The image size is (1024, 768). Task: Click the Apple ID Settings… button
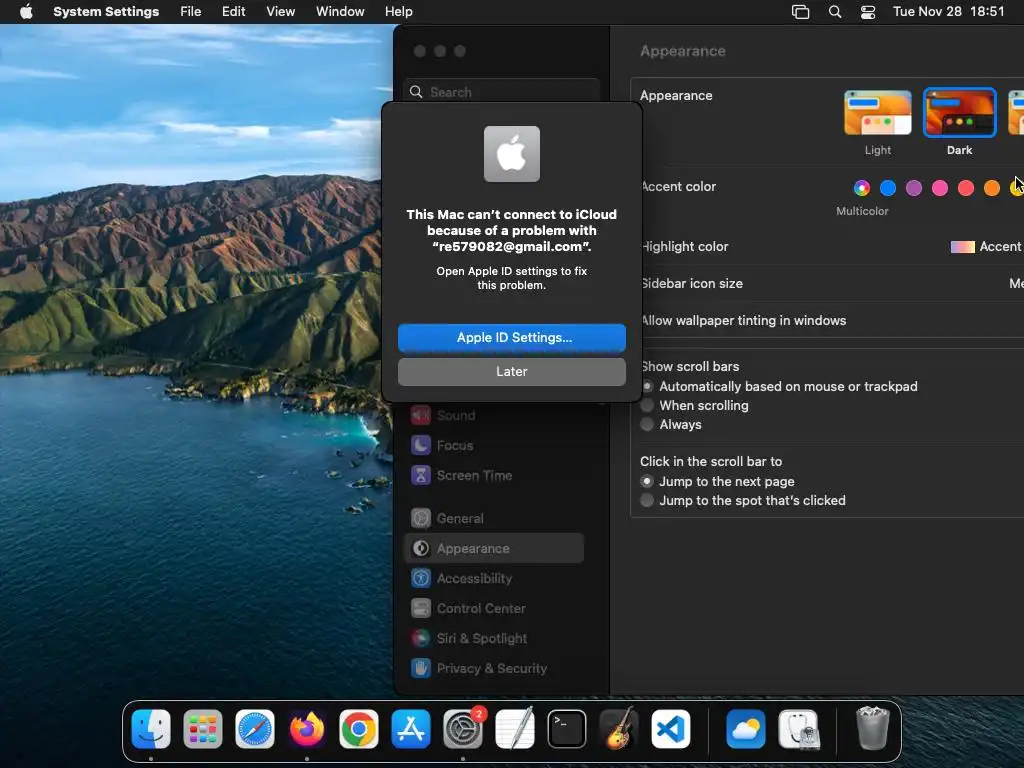coord(511,338)
